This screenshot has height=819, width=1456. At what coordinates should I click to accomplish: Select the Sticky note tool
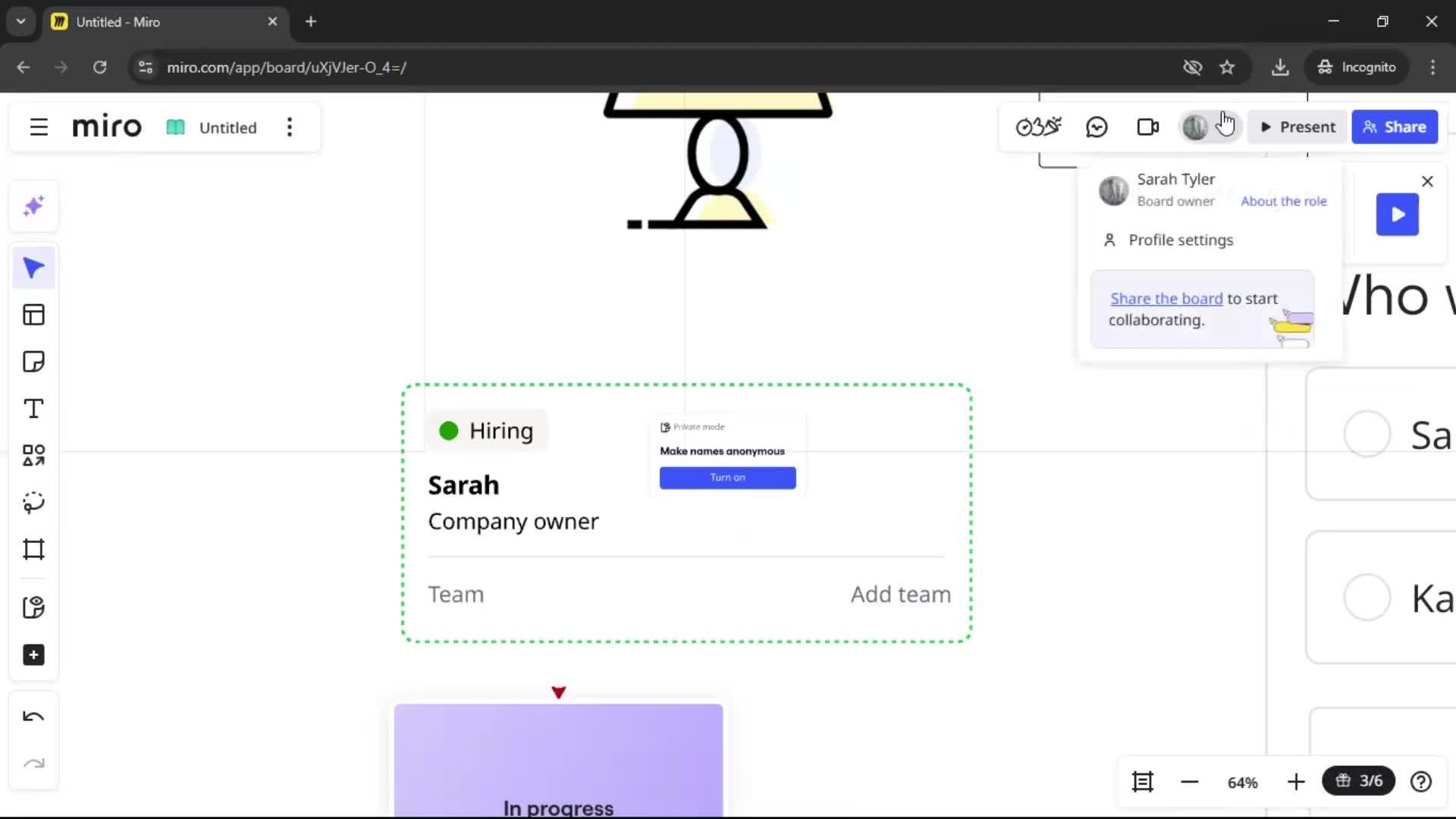[33, 362]
